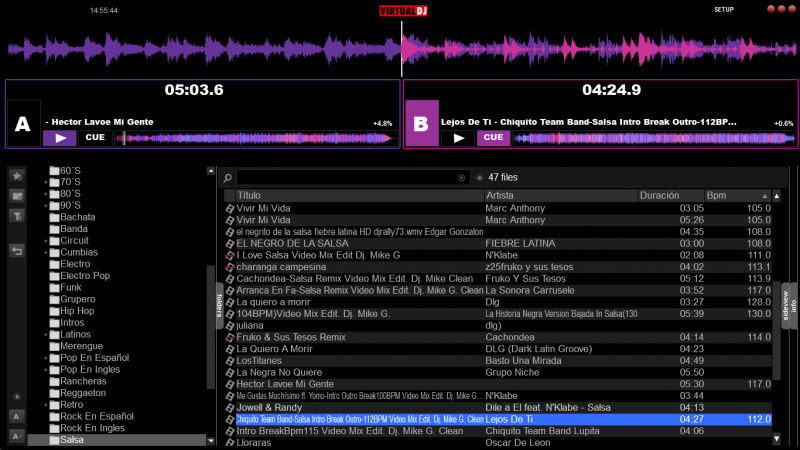
Task: Click the filter folder icon in sidebar
Action: coord(17,215)
